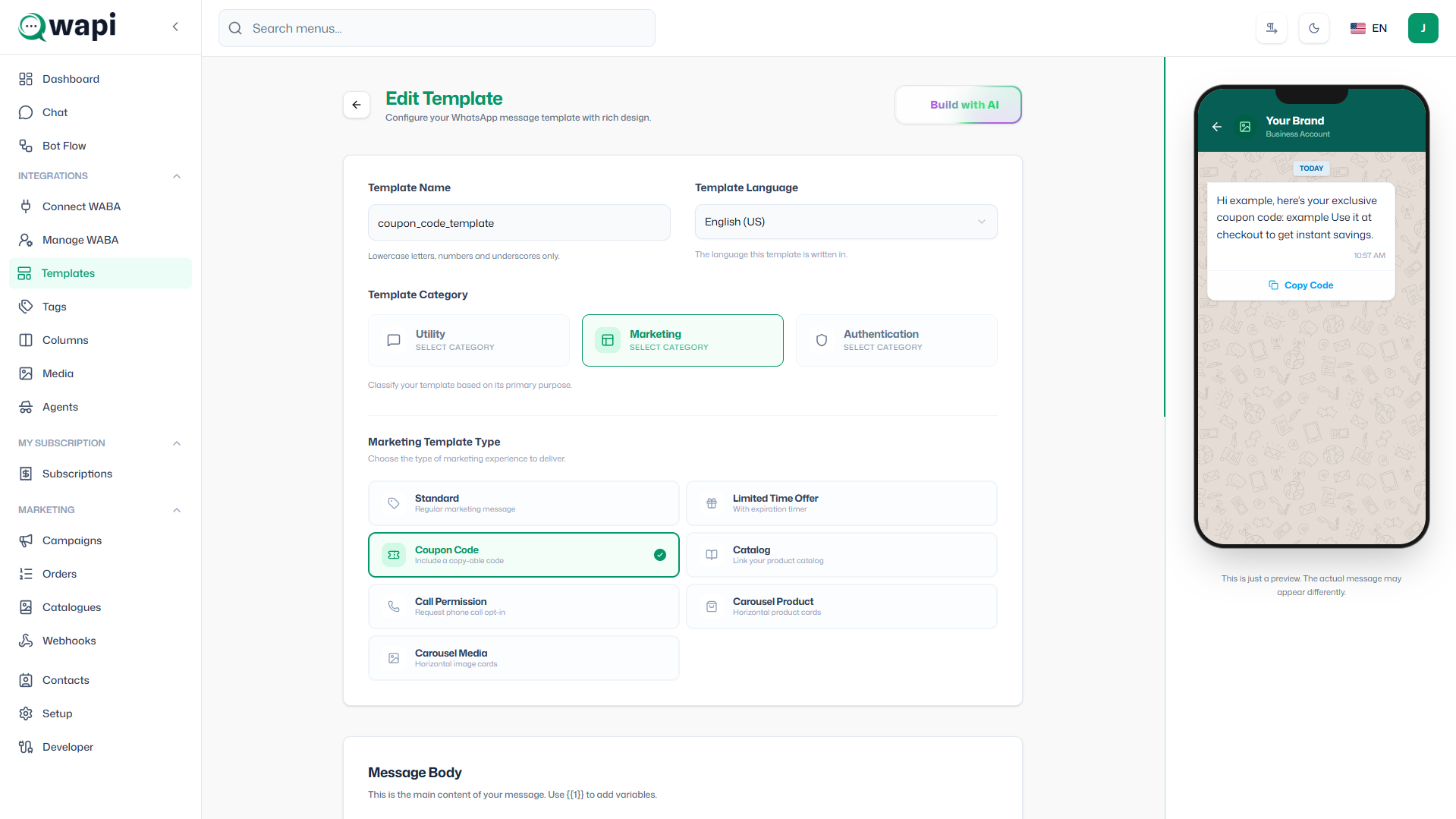The width and height of the screenshot is (1456, 819).
Task: Choose the Limited Time Offer template type
Action: (x=841, y=503)
